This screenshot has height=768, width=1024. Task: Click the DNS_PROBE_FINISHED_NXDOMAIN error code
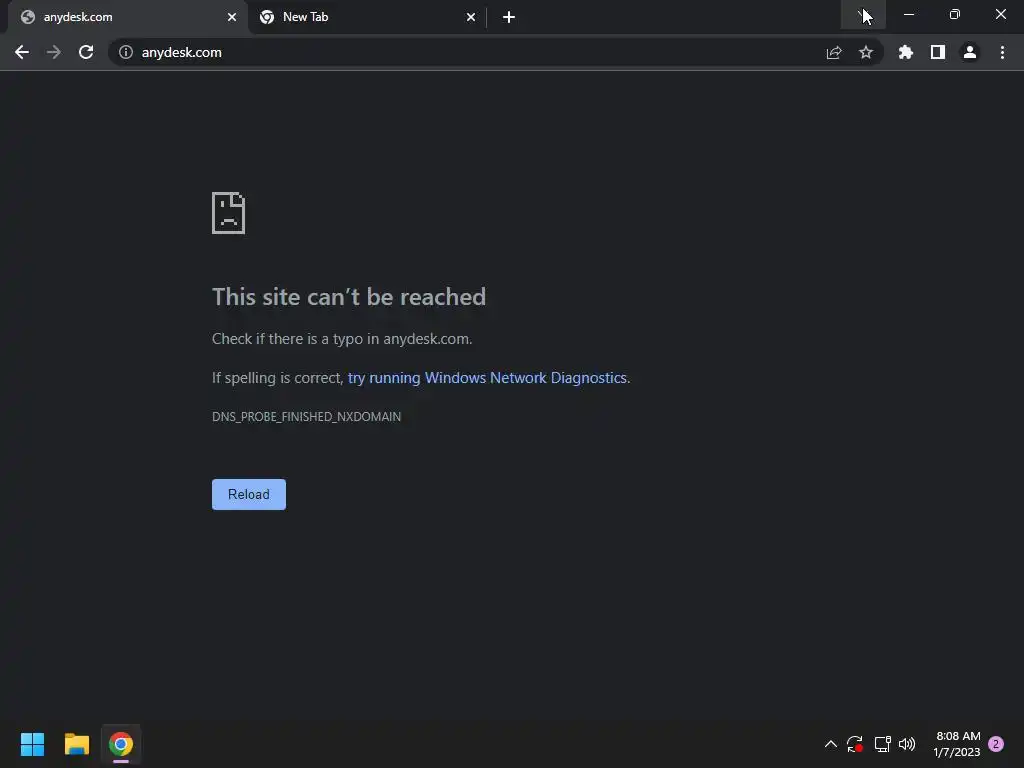[x=306, y=417]
